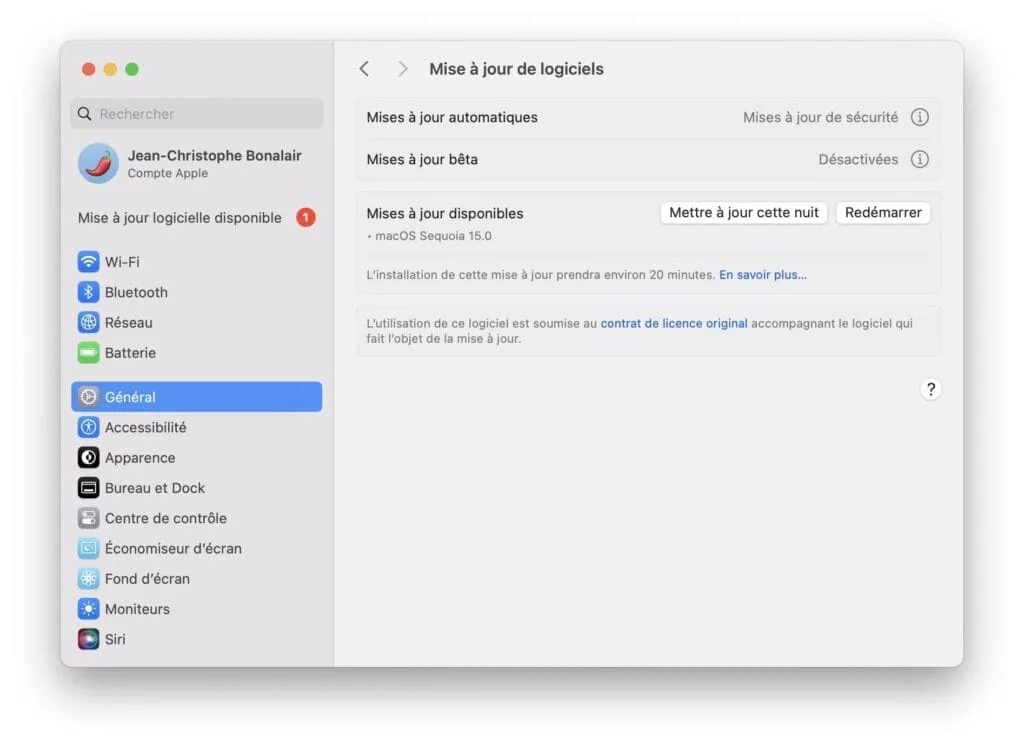Screen dimensions: 1024x747
Task: Click the Bureau et Dock icon
Action: click(x=88, y=488)
